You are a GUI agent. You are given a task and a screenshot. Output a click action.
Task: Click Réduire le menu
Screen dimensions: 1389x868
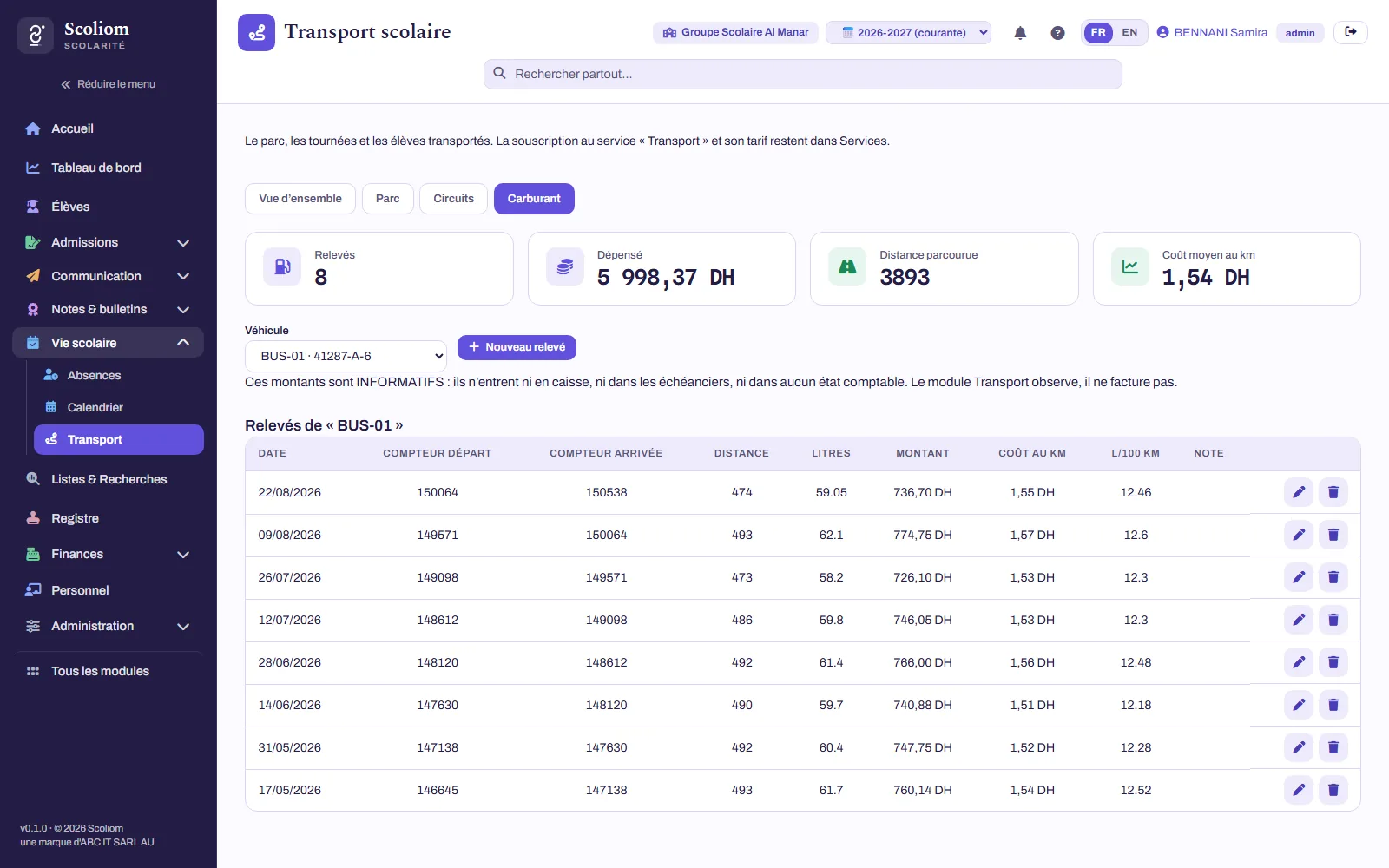pos(109,84)
